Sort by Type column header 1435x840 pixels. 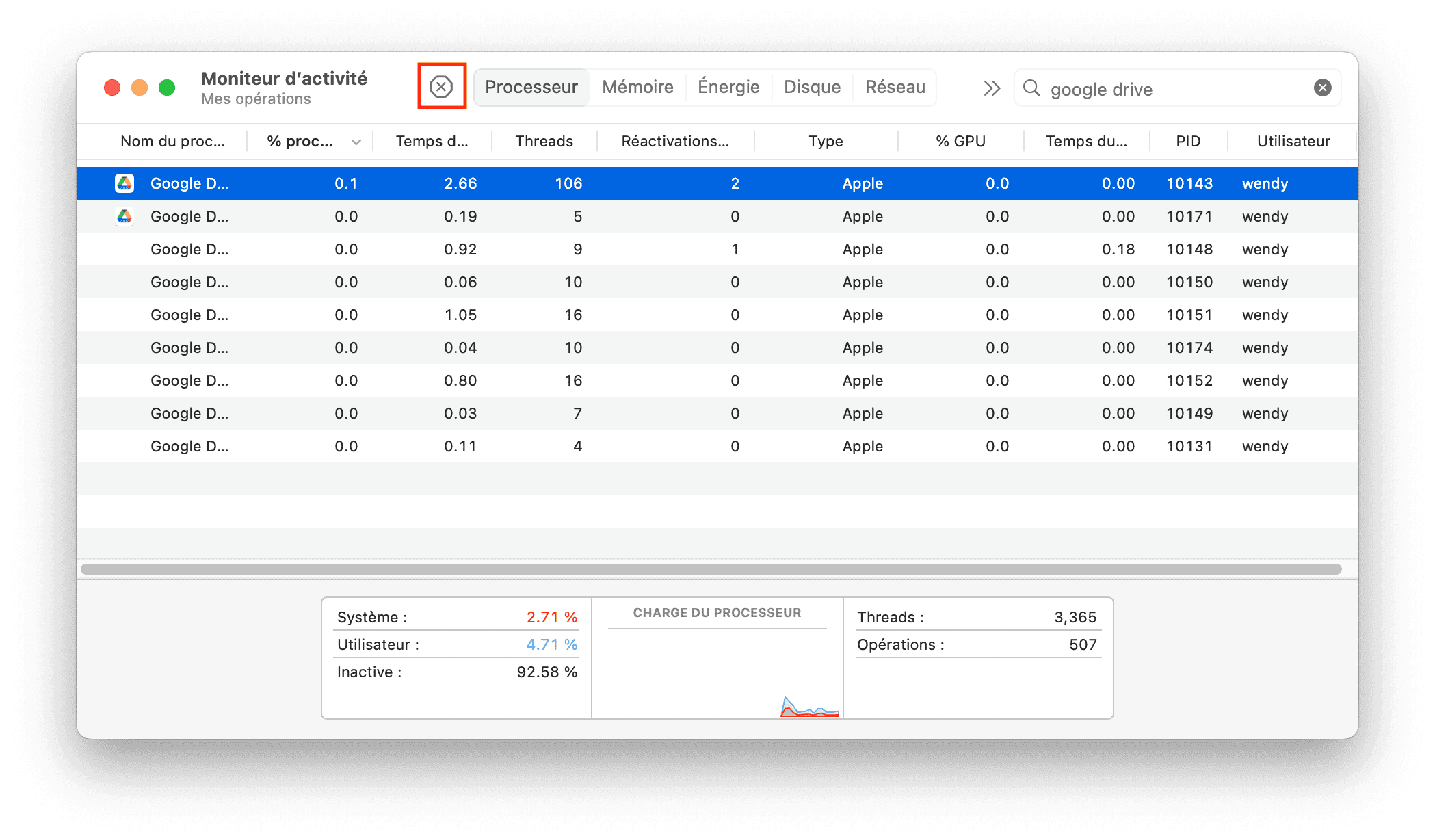(826, 142)
